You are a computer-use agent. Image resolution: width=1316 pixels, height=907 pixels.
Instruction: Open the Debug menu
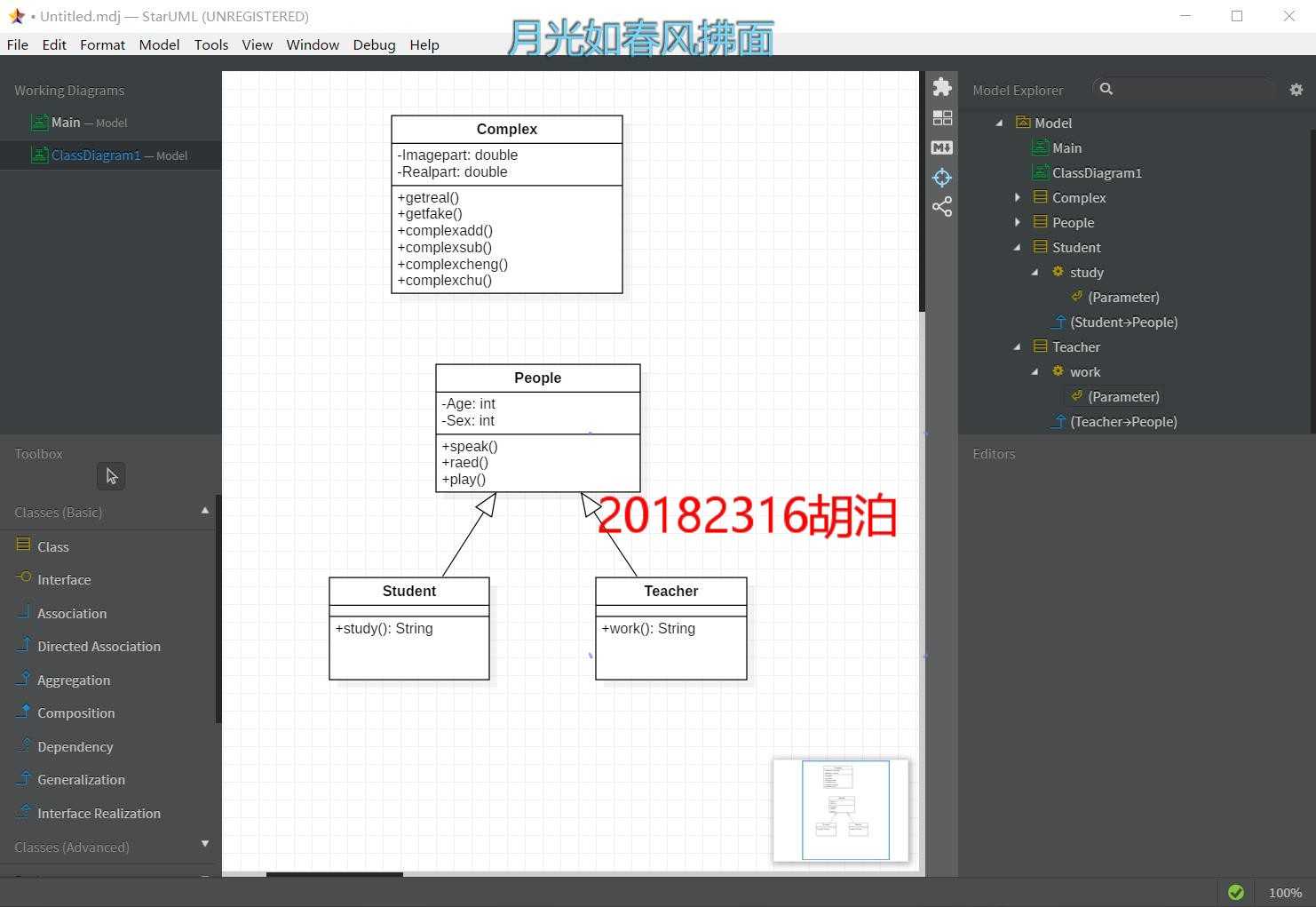374,44
